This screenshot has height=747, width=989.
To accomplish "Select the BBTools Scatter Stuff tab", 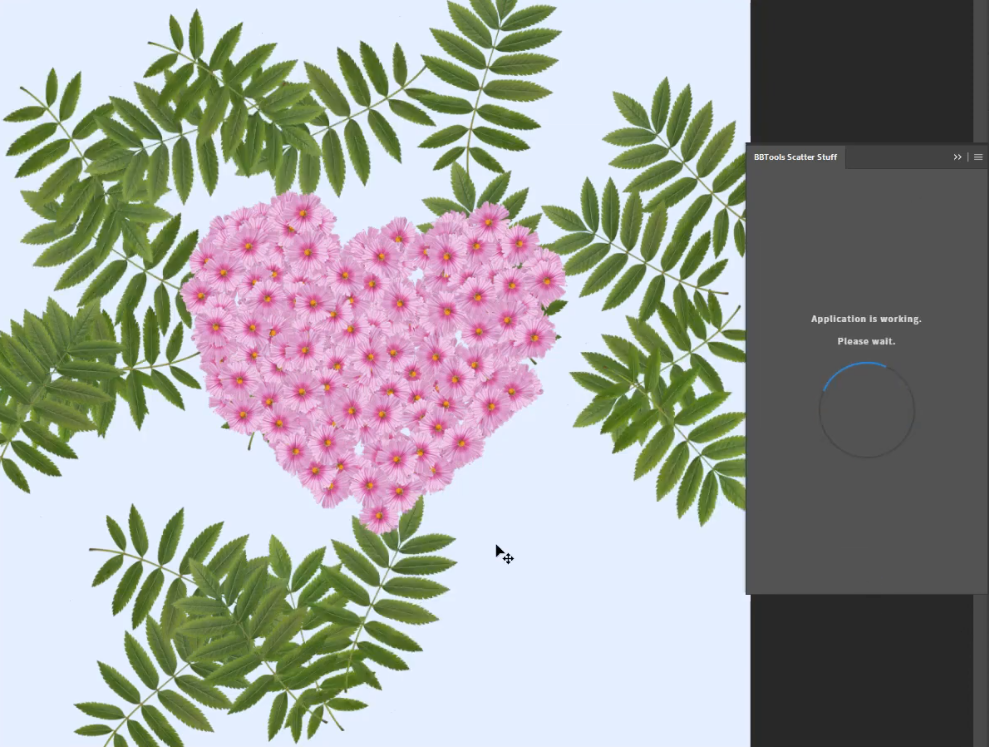I will [x=796, y=157].
